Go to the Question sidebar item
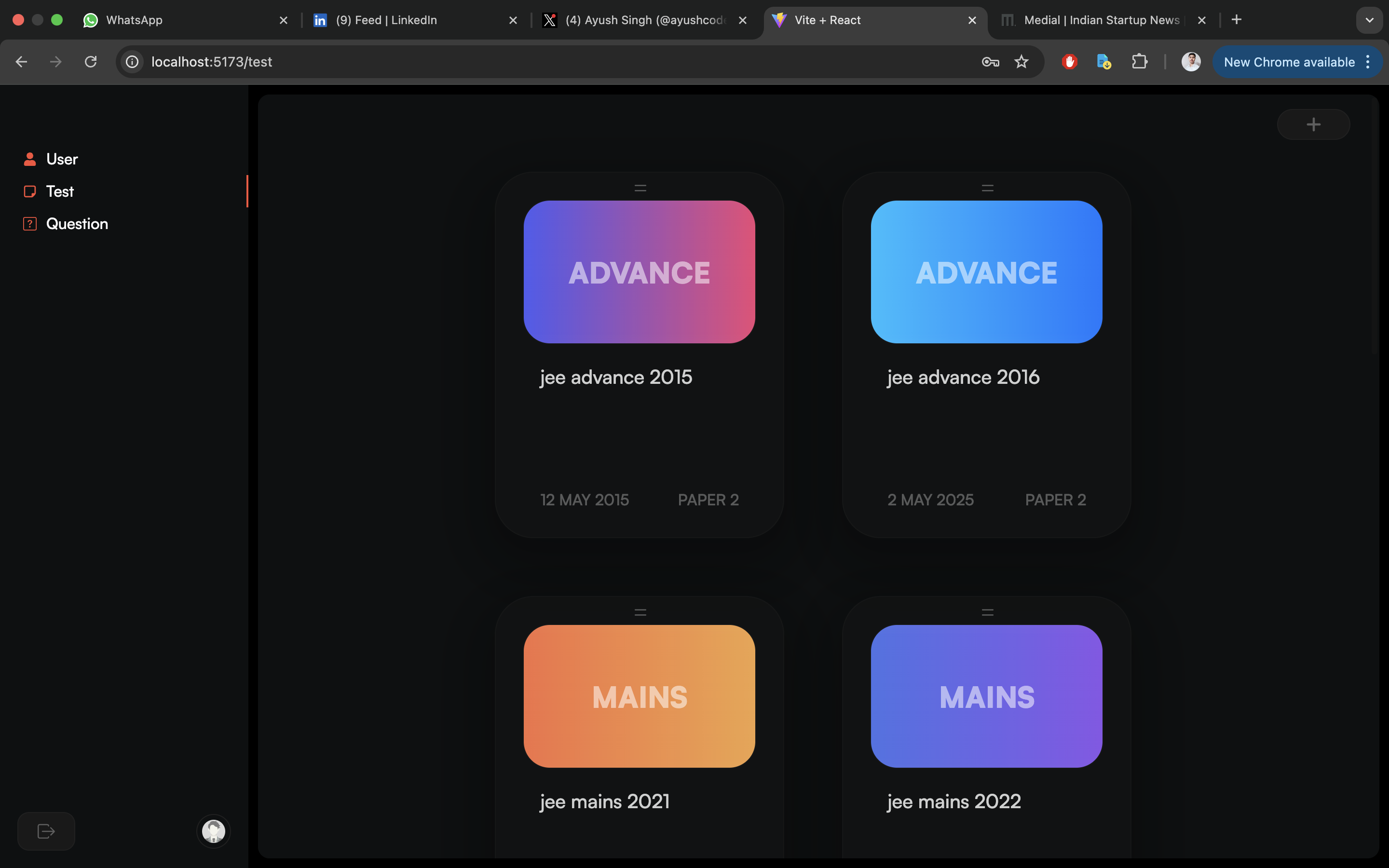 click(77, 224)
